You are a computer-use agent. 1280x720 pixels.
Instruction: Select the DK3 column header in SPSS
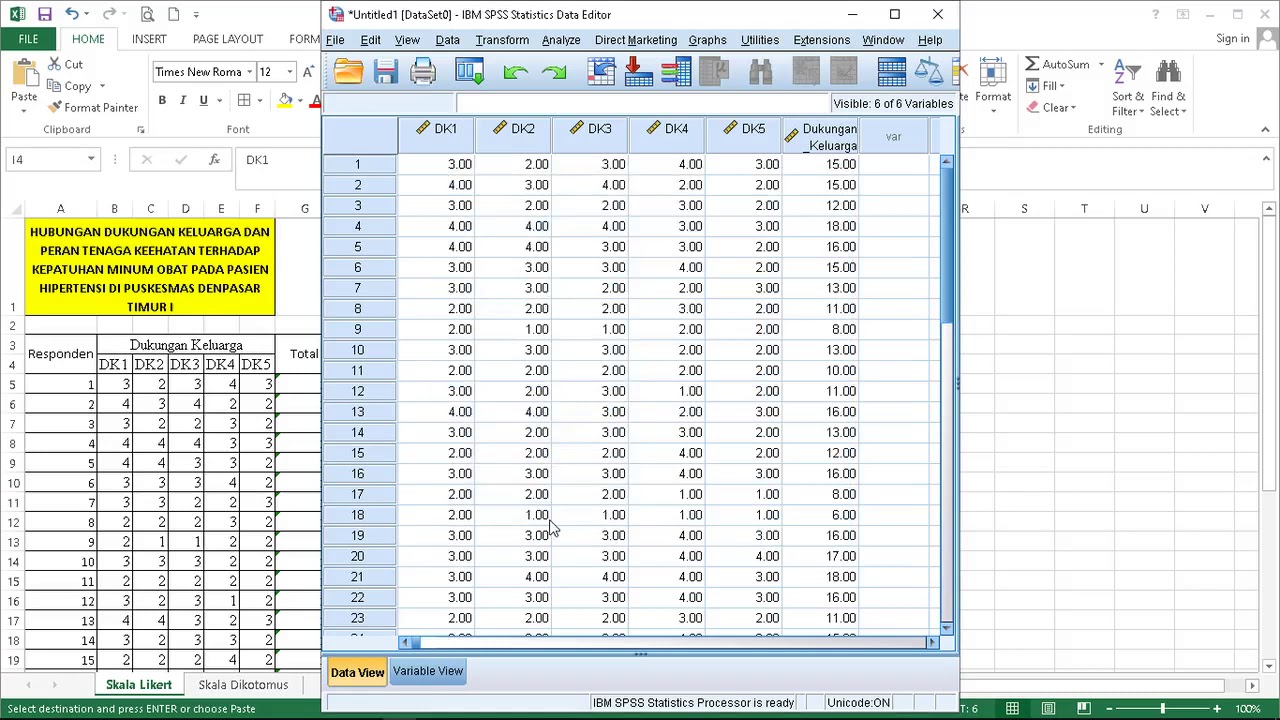590,136
